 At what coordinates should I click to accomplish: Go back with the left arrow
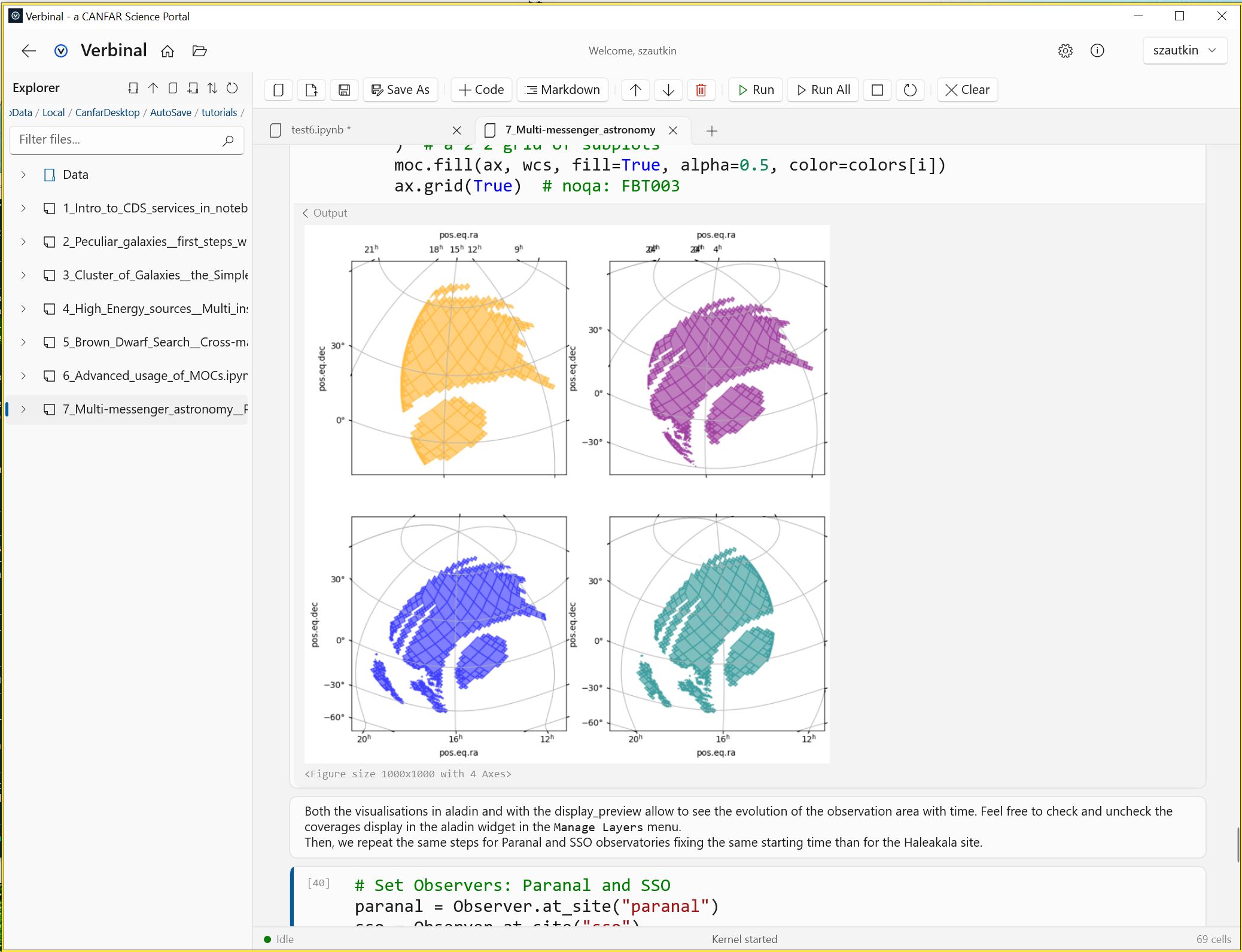(x=29, y=51)
